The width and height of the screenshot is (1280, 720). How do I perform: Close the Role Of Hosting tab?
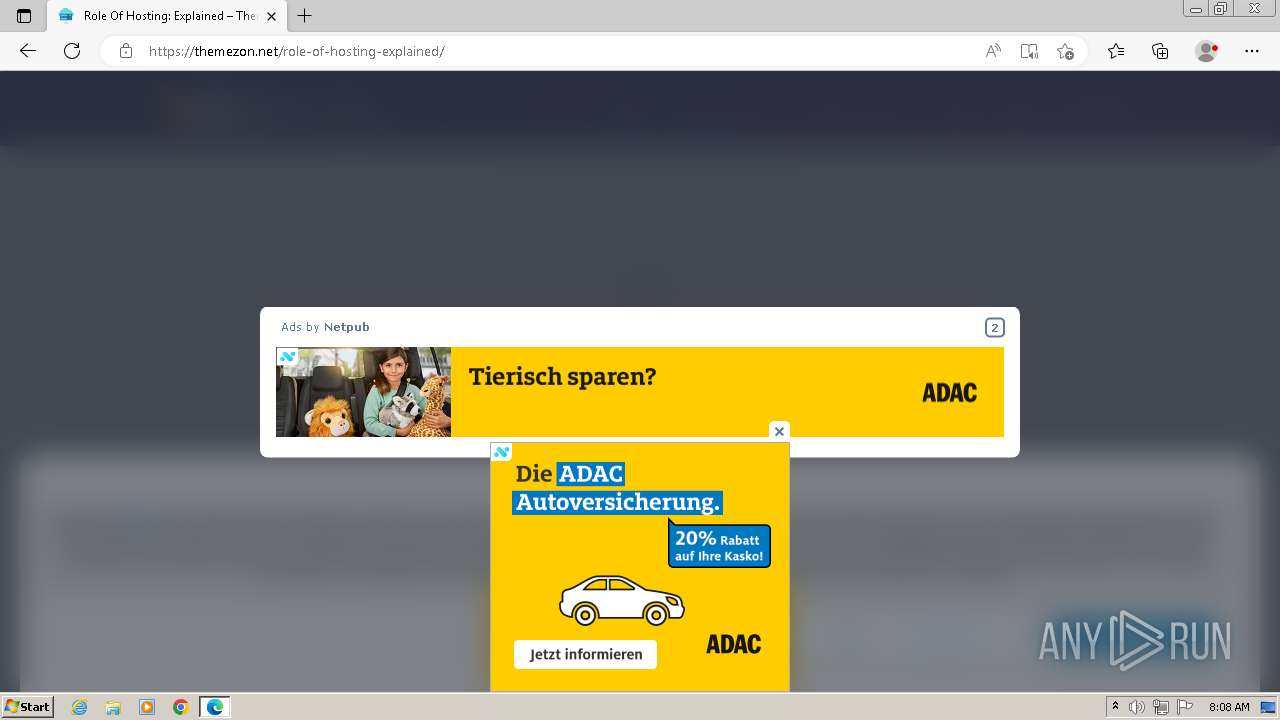click(x=271, y=16)
